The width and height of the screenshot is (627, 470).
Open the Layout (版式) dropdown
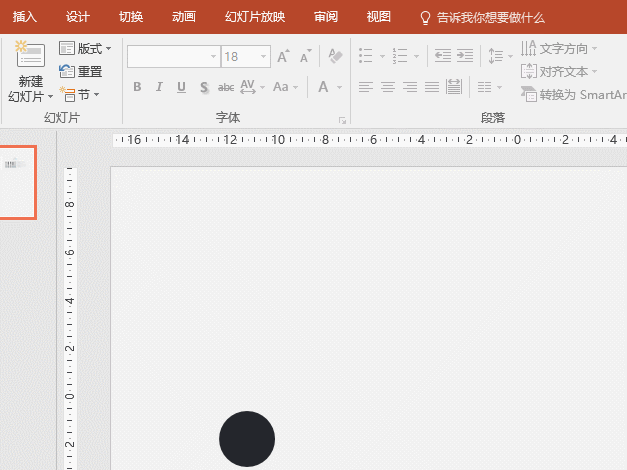85,49
